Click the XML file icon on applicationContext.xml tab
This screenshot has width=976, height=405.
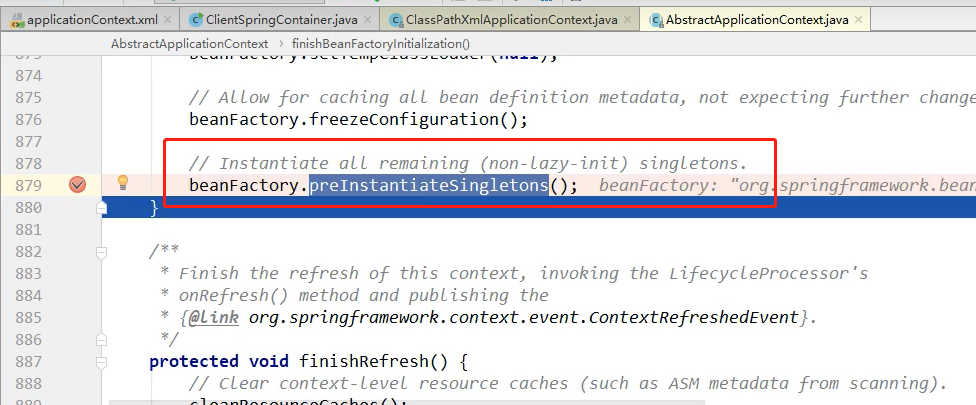tap(17, 20)
